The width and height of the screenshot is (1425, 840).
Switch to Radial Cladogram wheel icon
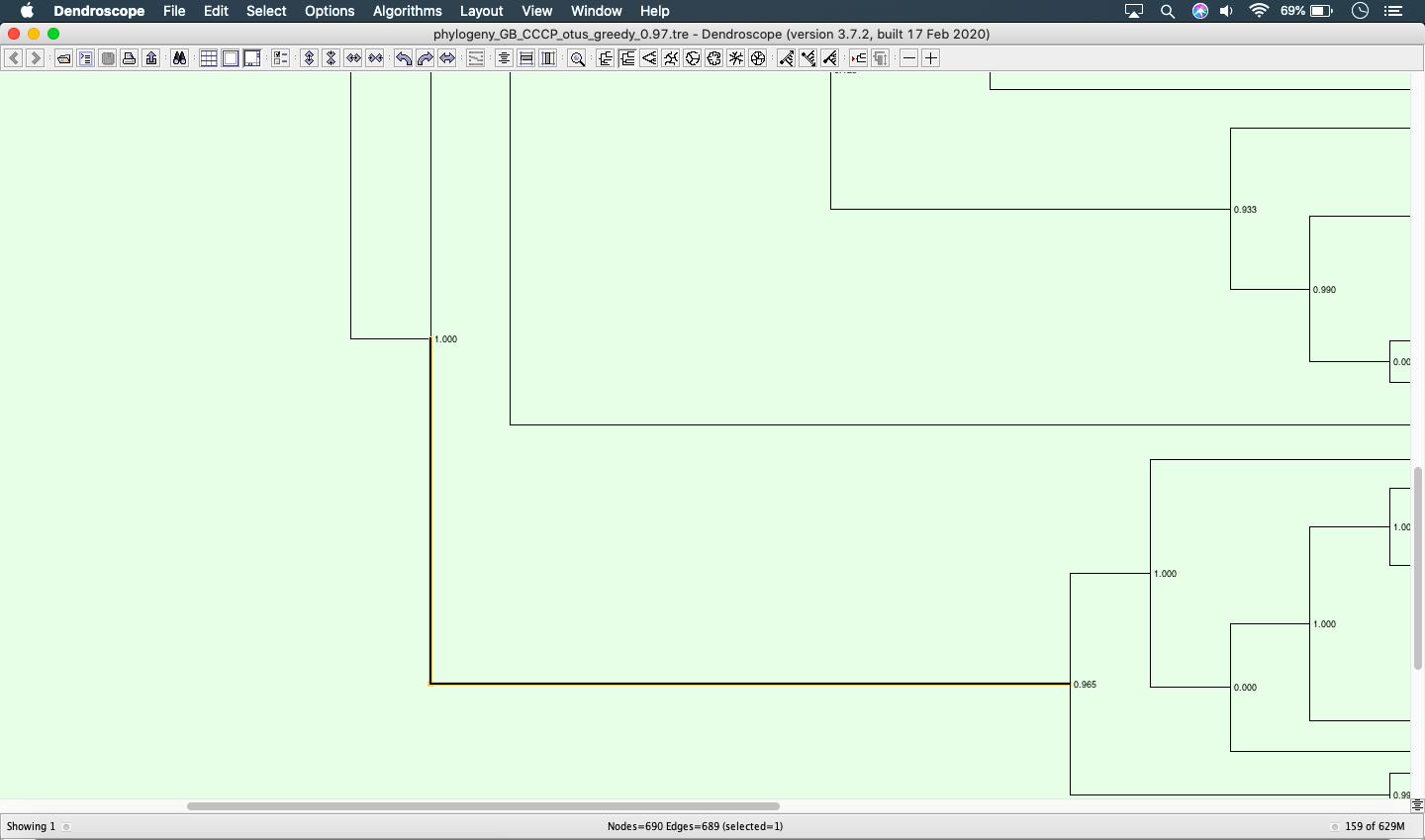pos(758,58)
